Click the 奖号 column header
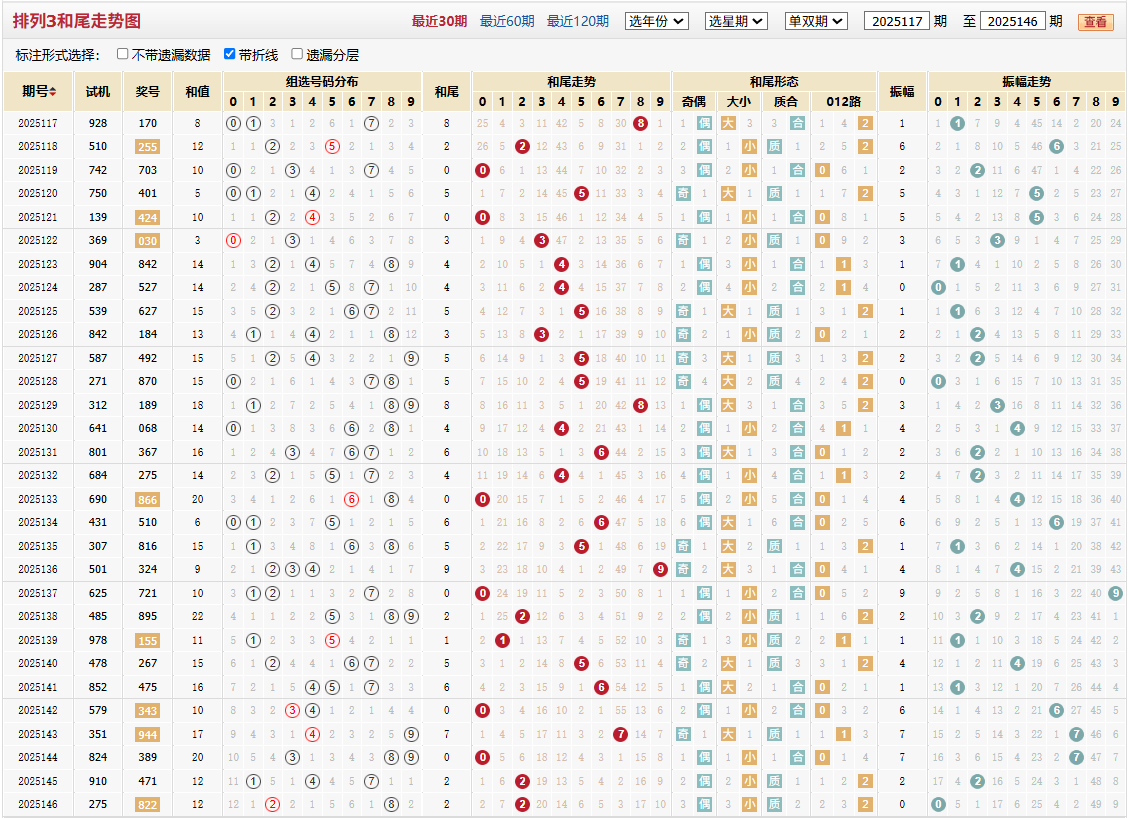Viewport: 1128px width, 818px height. 147,91
